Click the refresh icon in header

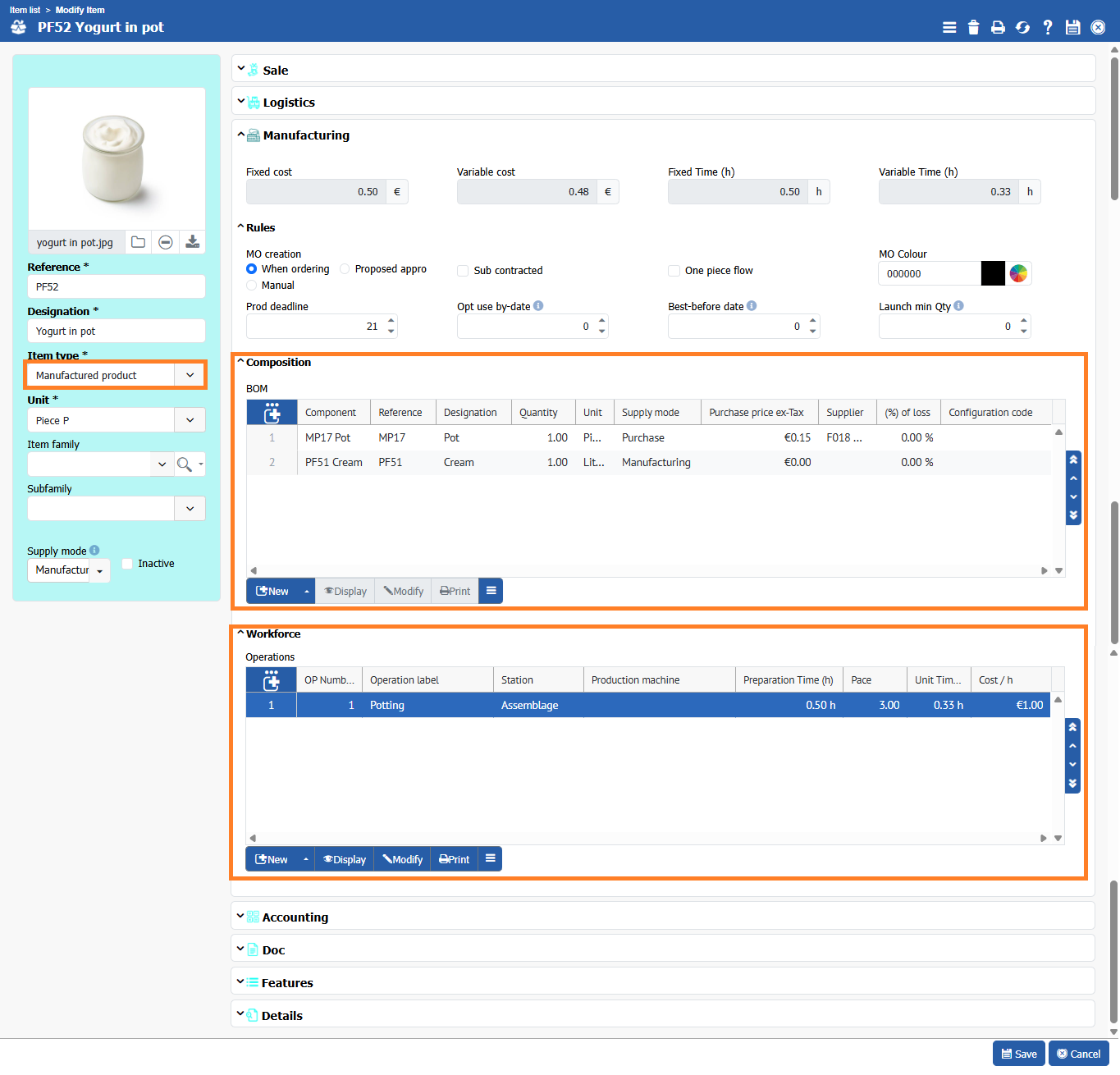point(1022,27)
